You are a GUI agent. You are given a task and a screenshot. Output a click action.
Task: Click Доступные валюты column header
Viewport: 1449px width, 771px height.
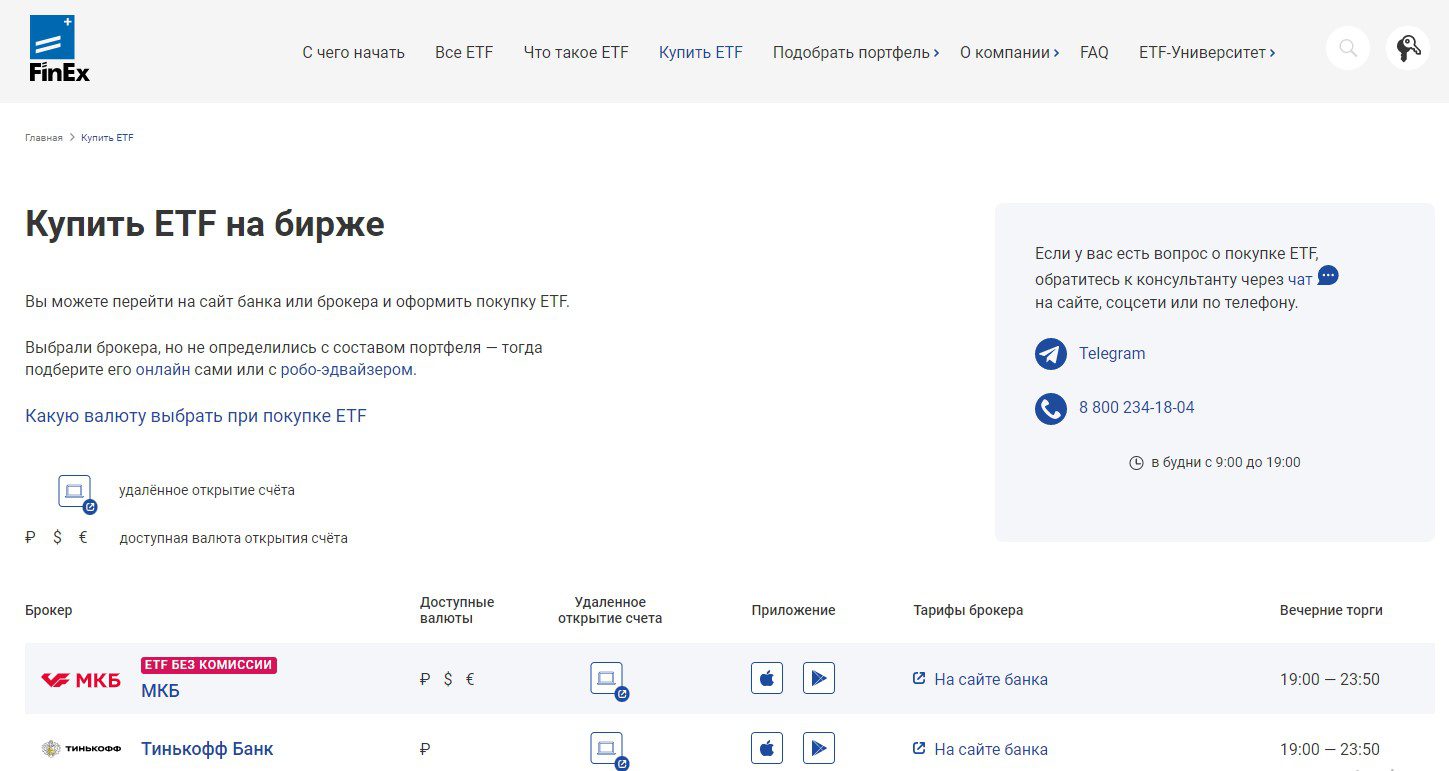457,610
